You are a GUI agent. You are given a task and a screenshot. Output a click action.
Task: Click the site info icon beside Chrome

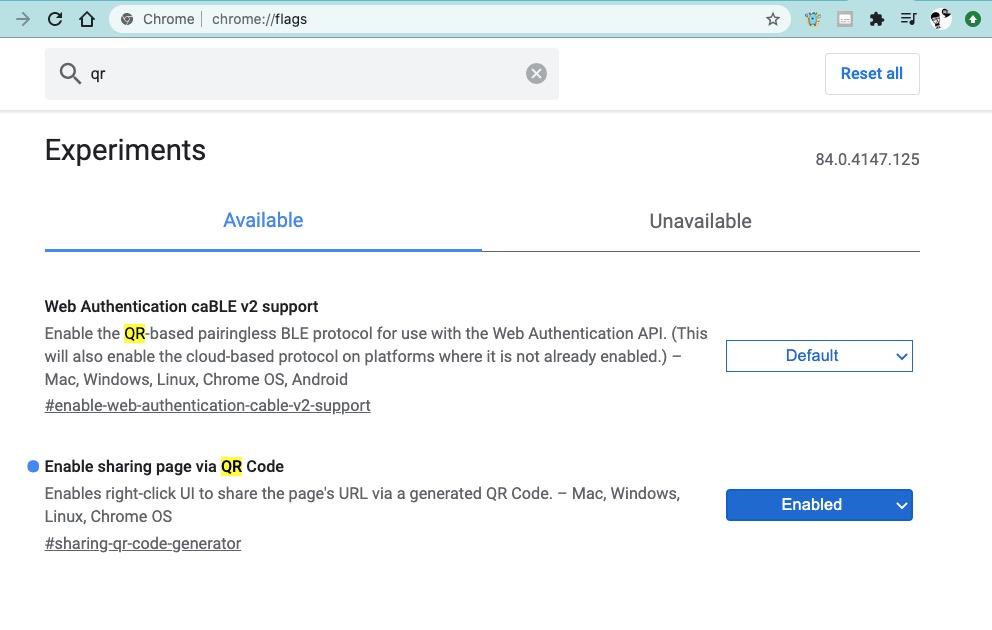tap(127, 19)
